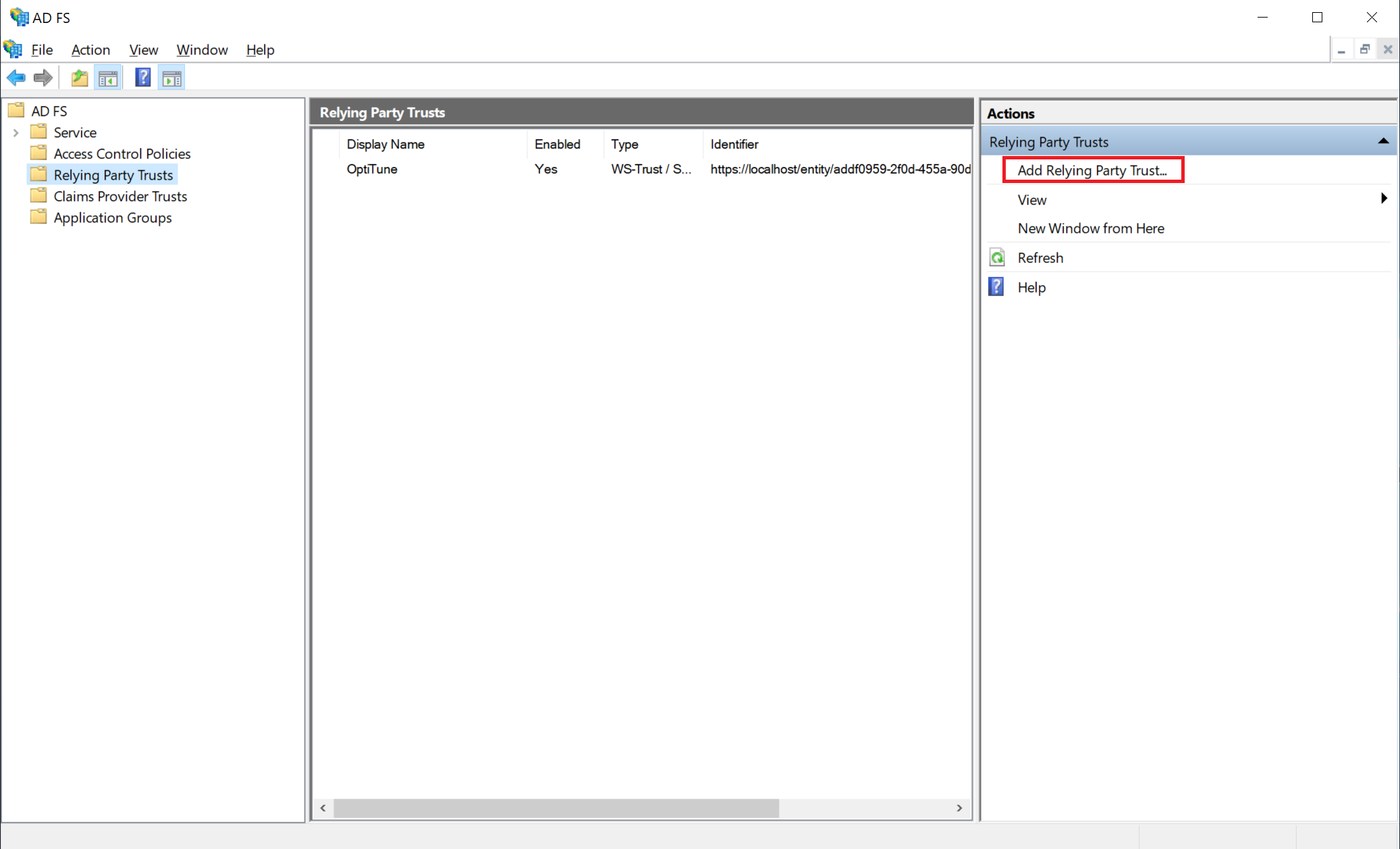Sort by Type column header

pos(653,144)
